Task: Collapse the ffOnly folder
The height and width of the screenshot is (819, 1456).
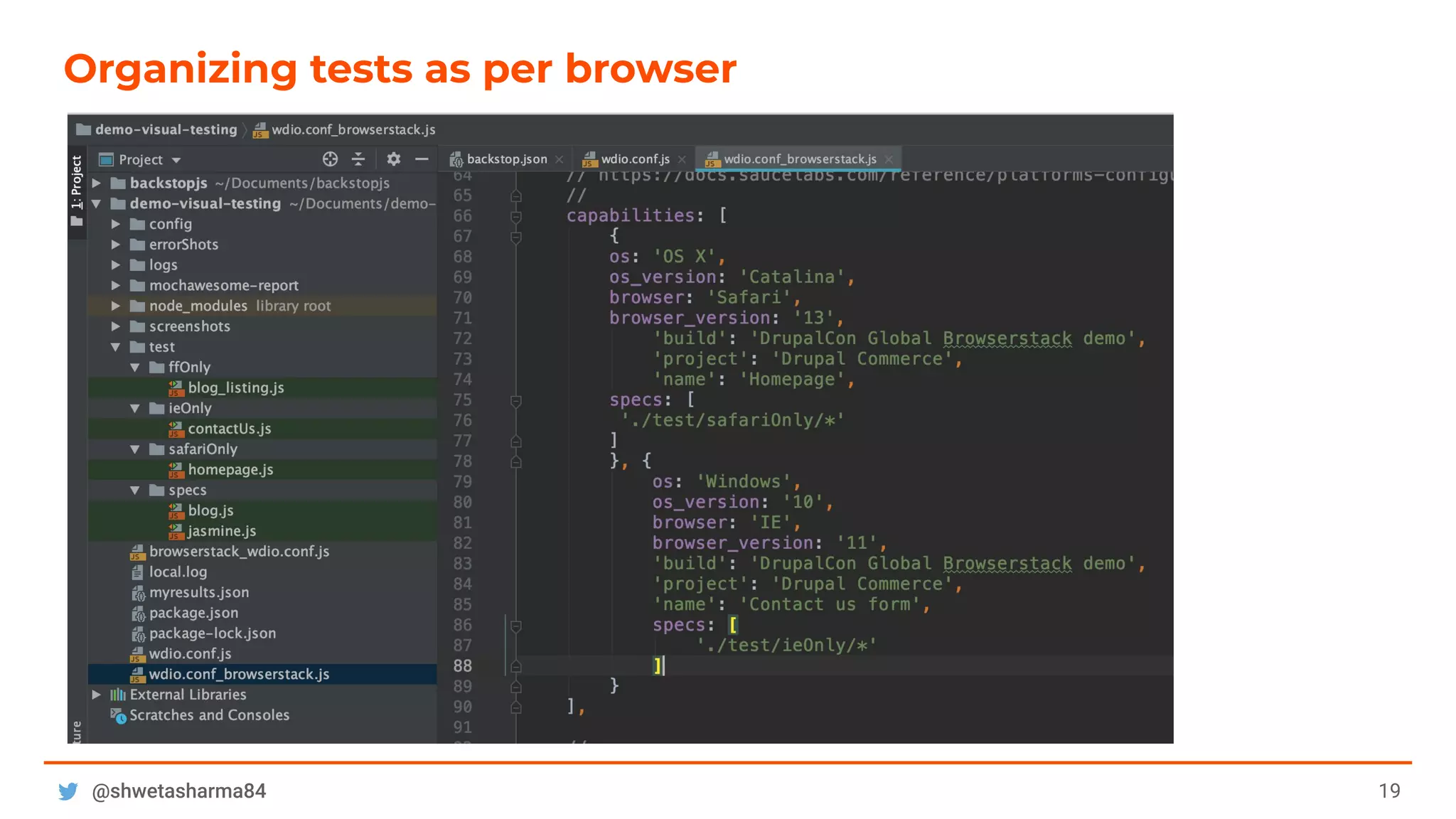Action: click(x=135, y=368)
